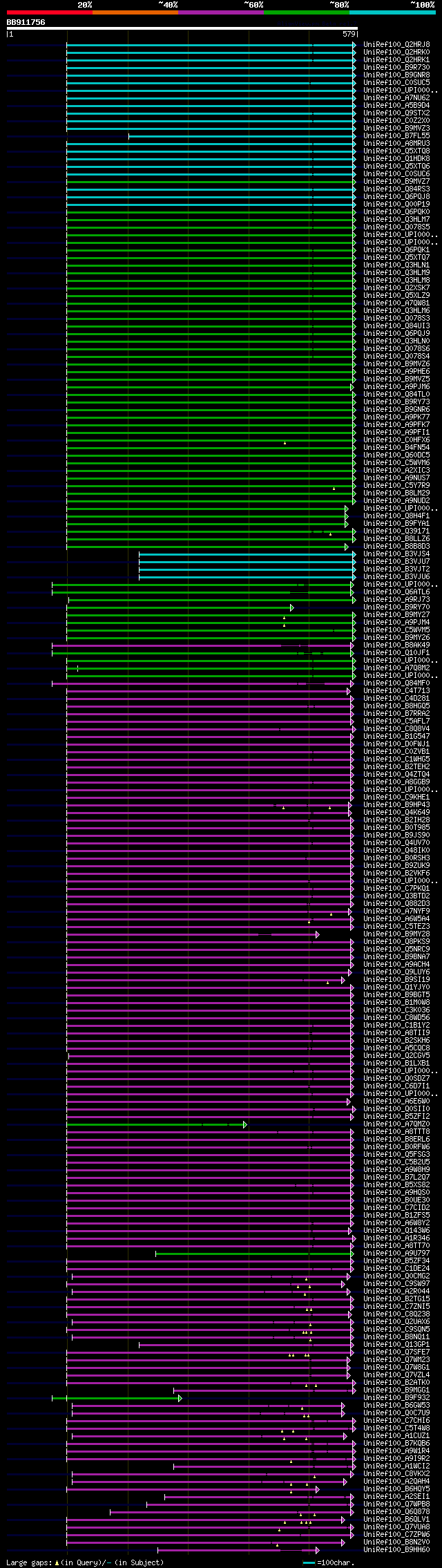442x1568 pixels.
Task: Click the cyan ~100% identity legend segment
Action: (x=392, y=12)
